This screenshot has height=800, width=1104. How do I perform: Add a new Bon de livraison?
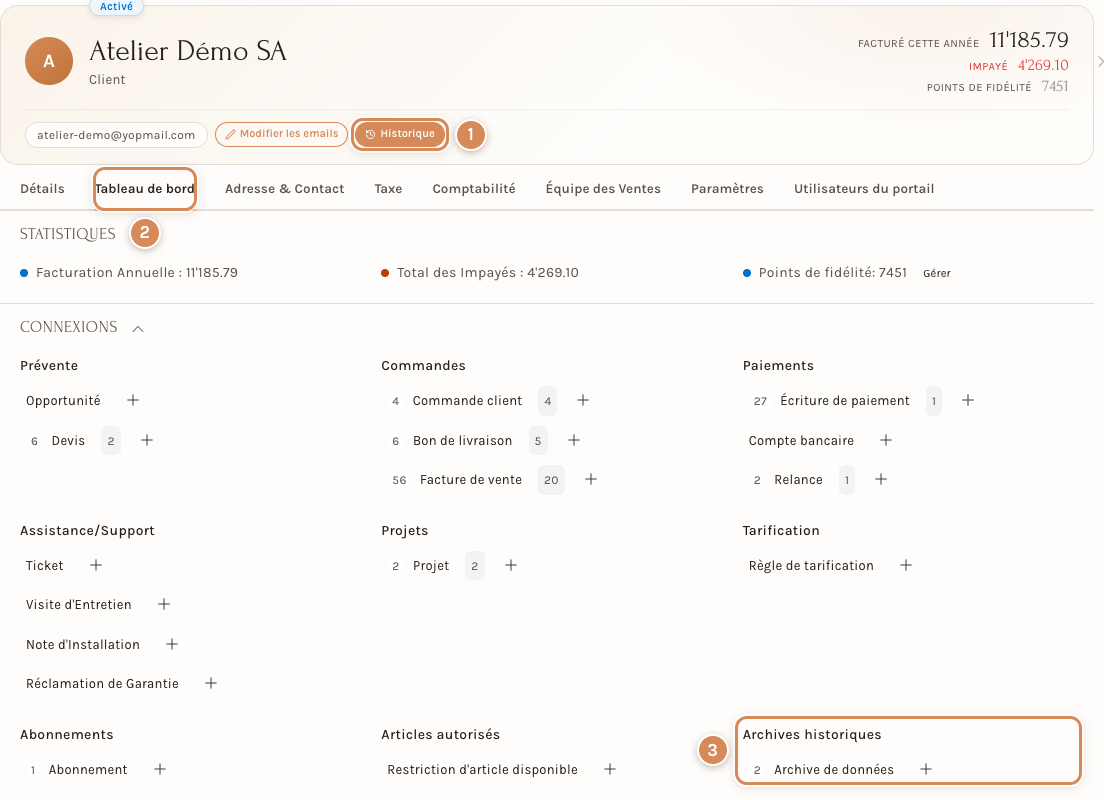point(574,440)
